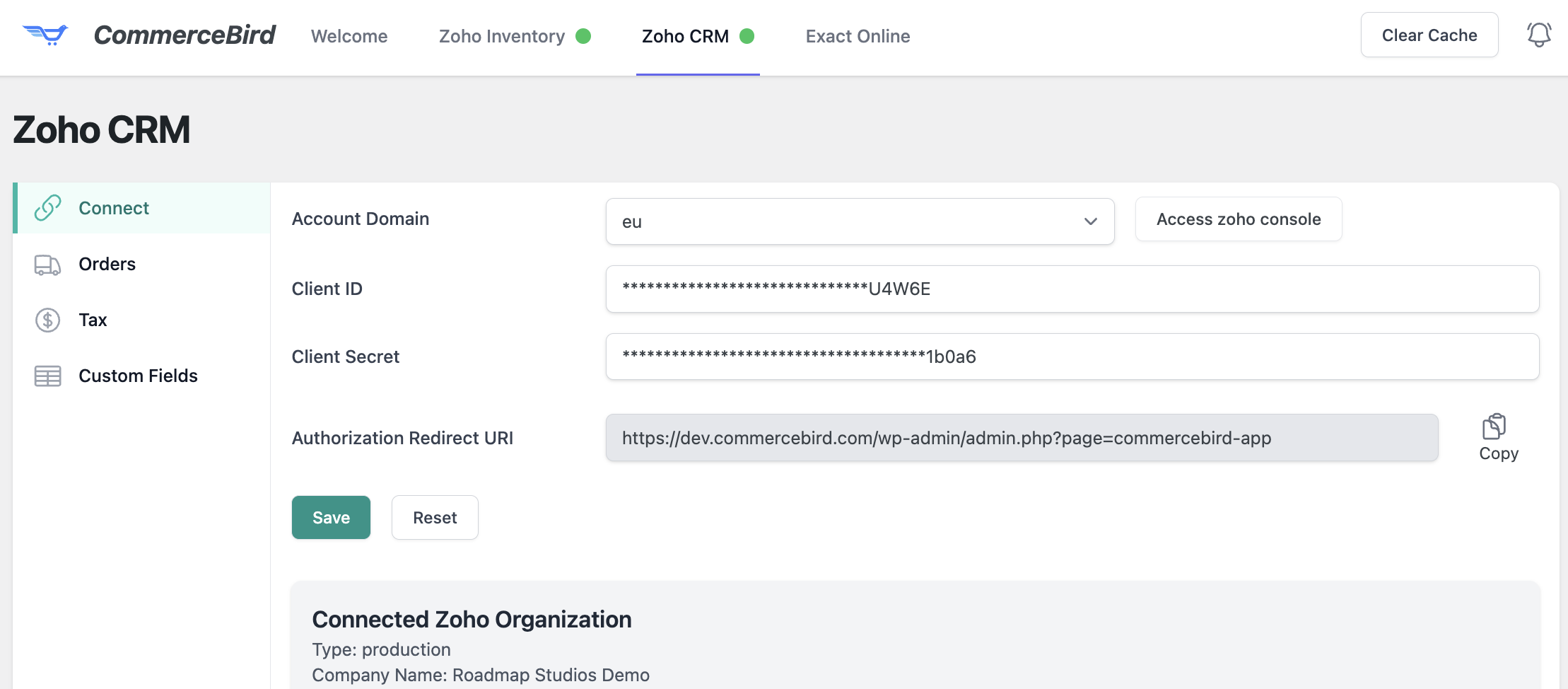
Task: Click the Tax dollar-coin icon
Action: pyautogui.click(x=47, y=320)
